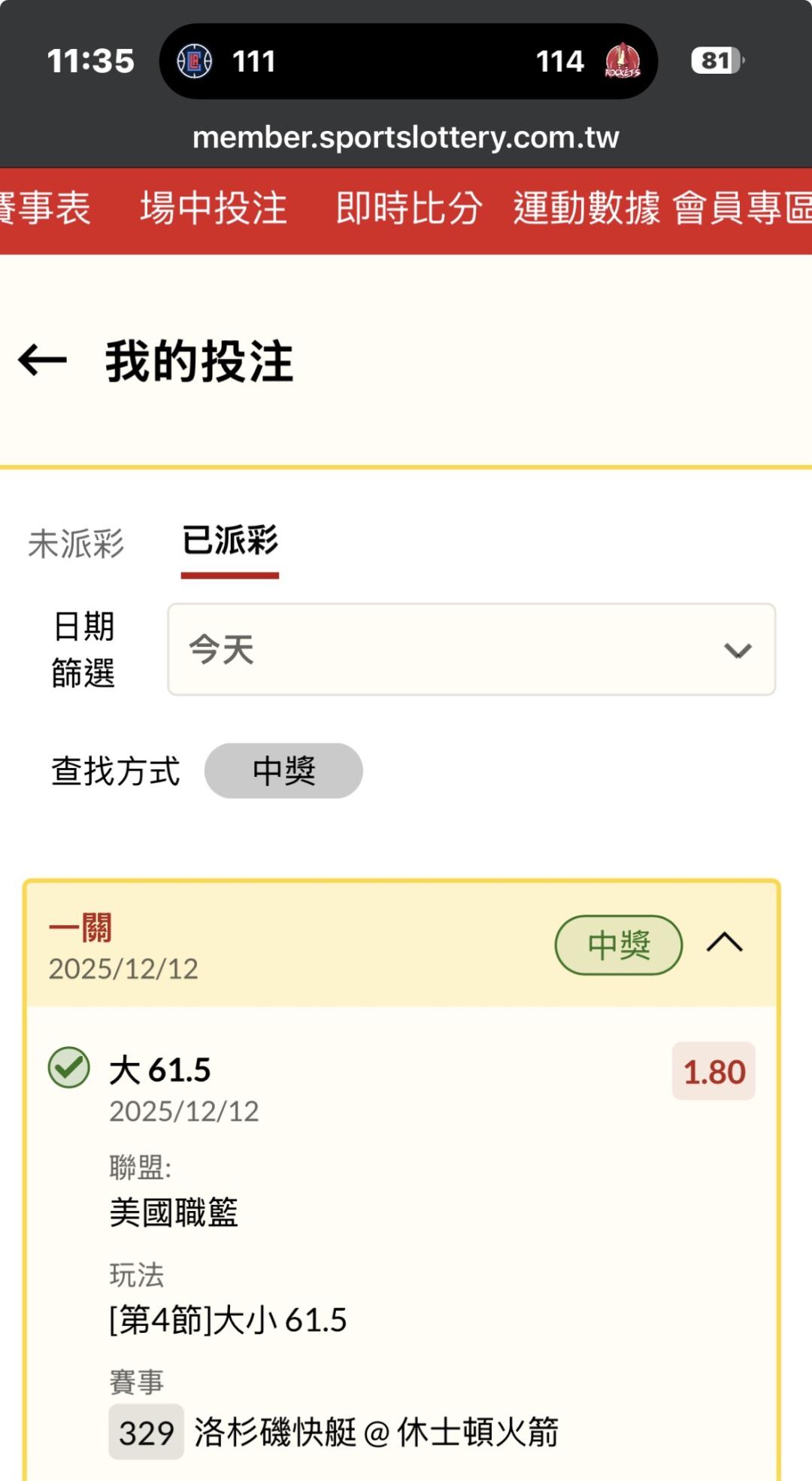Collapse the 一關 bet card
Viewport: 812px width, 1481px height.
[725, 943]
